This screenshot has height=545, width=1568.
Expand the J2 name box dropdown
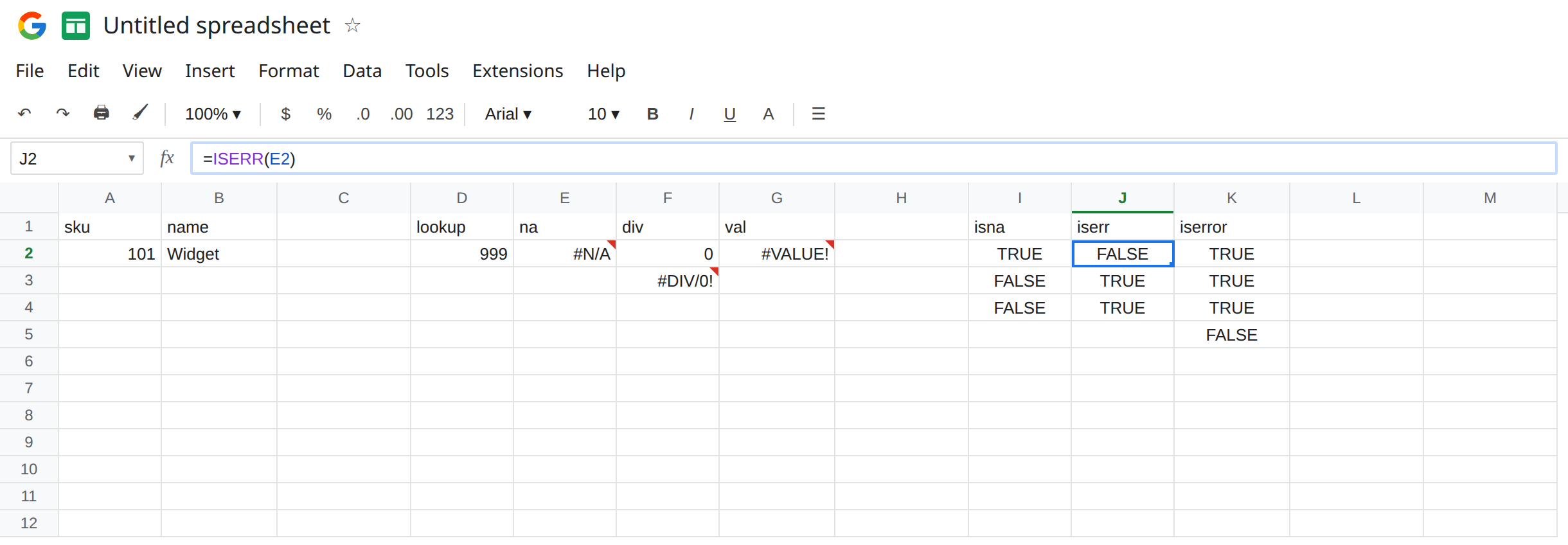[x=131, y=158]
